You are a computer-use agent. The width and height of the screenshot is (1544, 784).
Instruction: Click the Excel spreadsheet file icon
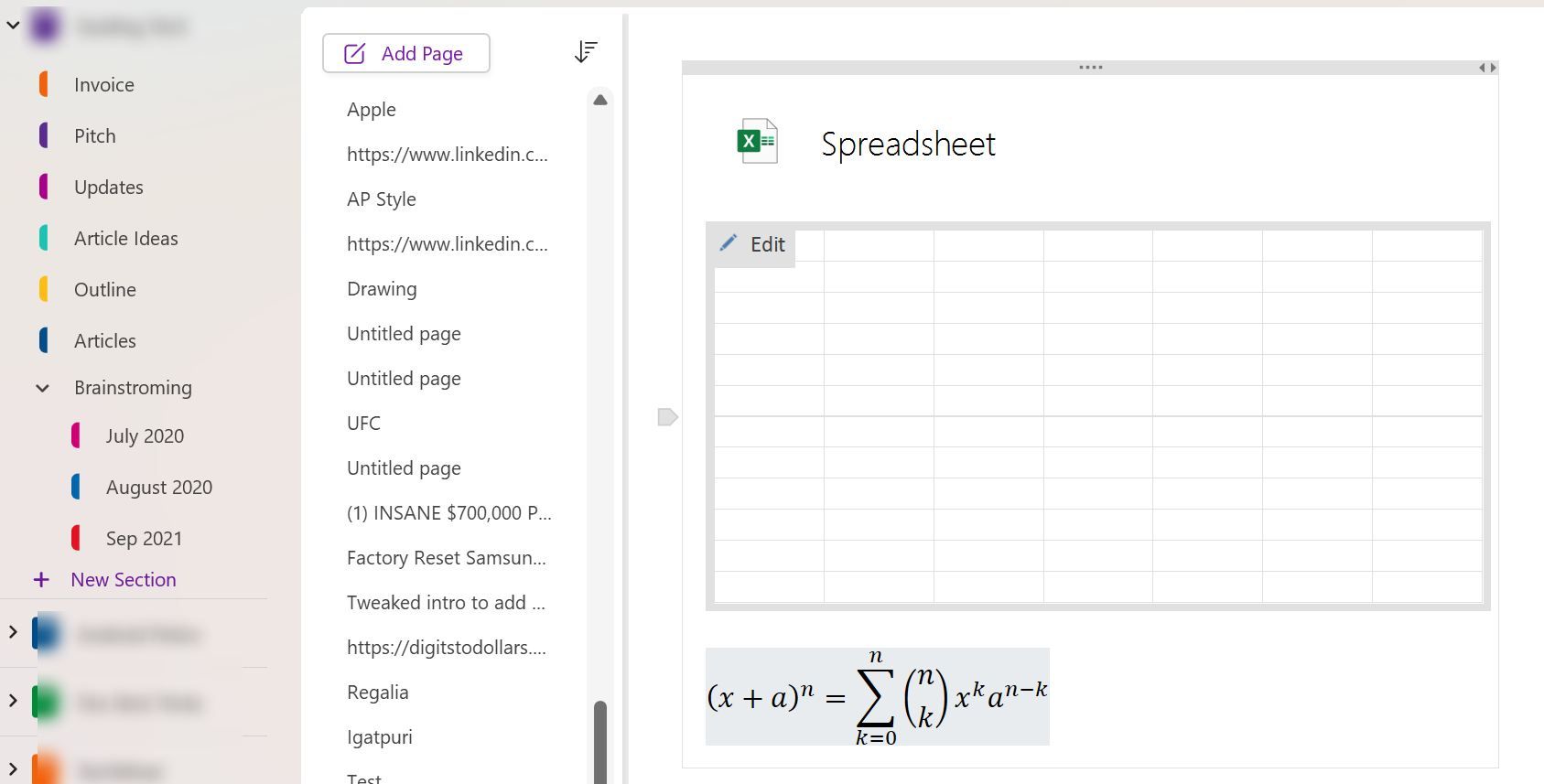coord(757,142)
